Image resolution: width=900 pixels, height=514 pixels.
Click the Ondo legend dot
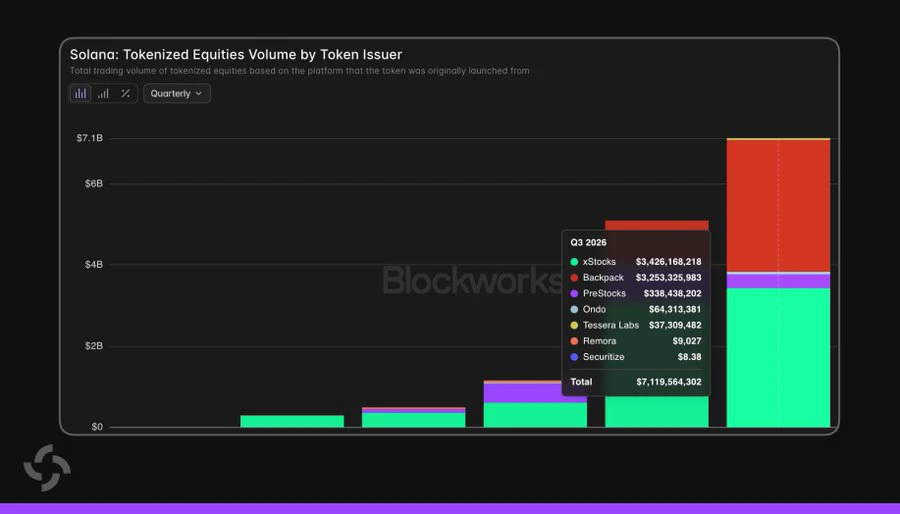[574, 310]
